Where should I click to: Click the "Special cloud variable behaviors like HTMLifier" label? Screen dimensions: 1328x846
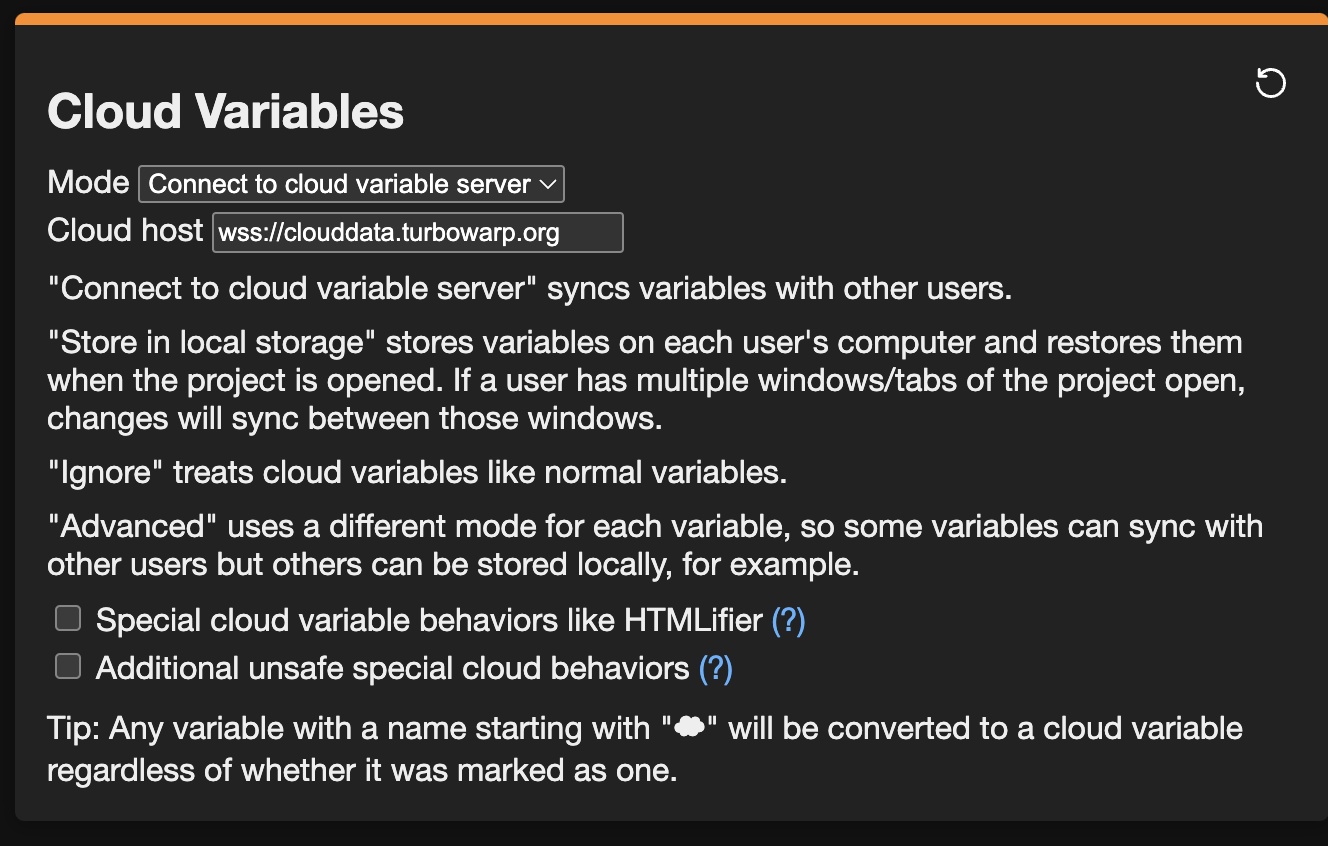coord(429,621)
